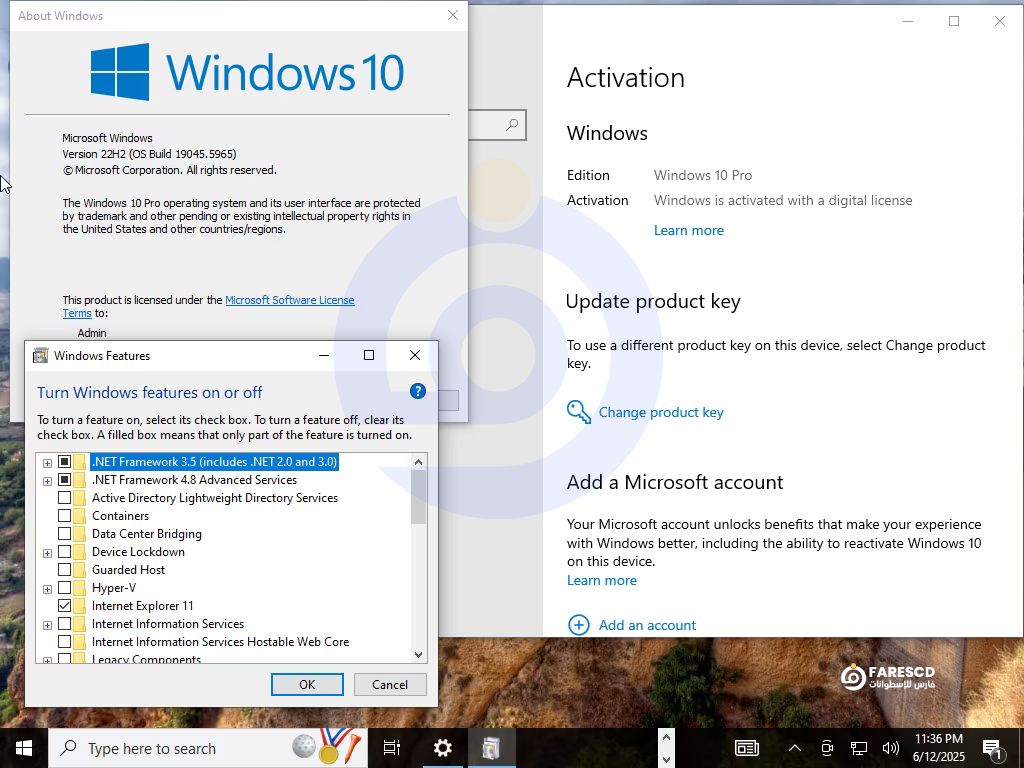Click the Windows Features title bar icon
Viewport: 1024px width, 768px height.
coord(40,355)
